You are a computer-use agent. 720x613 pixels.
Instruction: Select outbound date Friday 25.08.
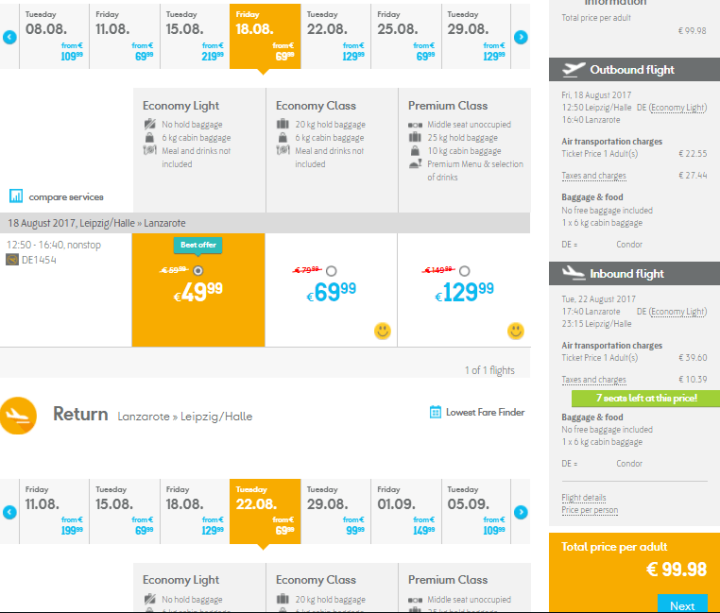405,36
